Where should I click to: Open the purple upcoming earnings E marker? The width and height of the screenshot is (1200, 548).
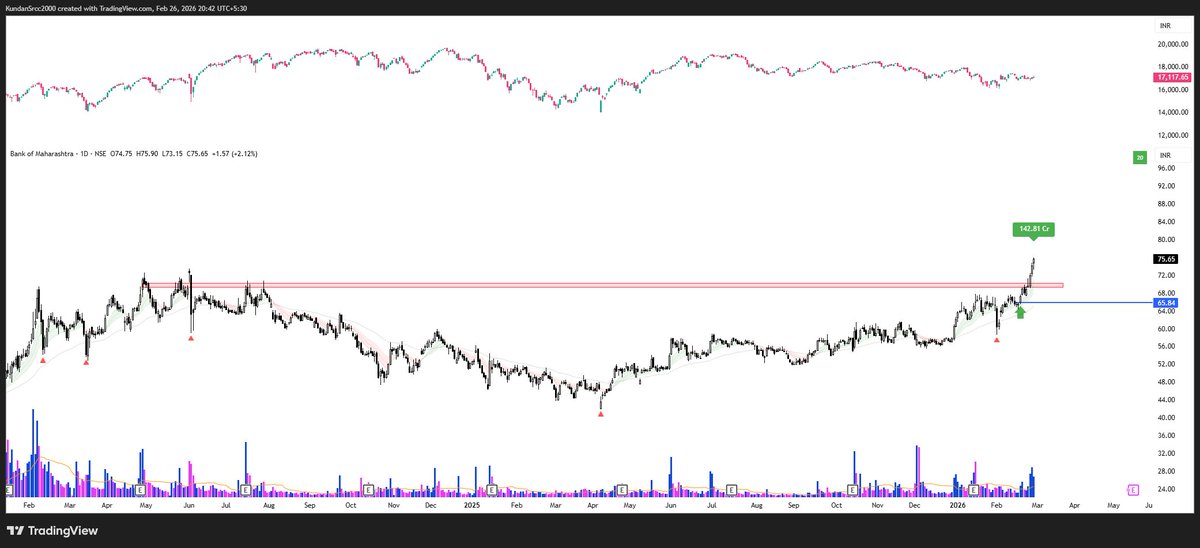tap(1133, 490)
